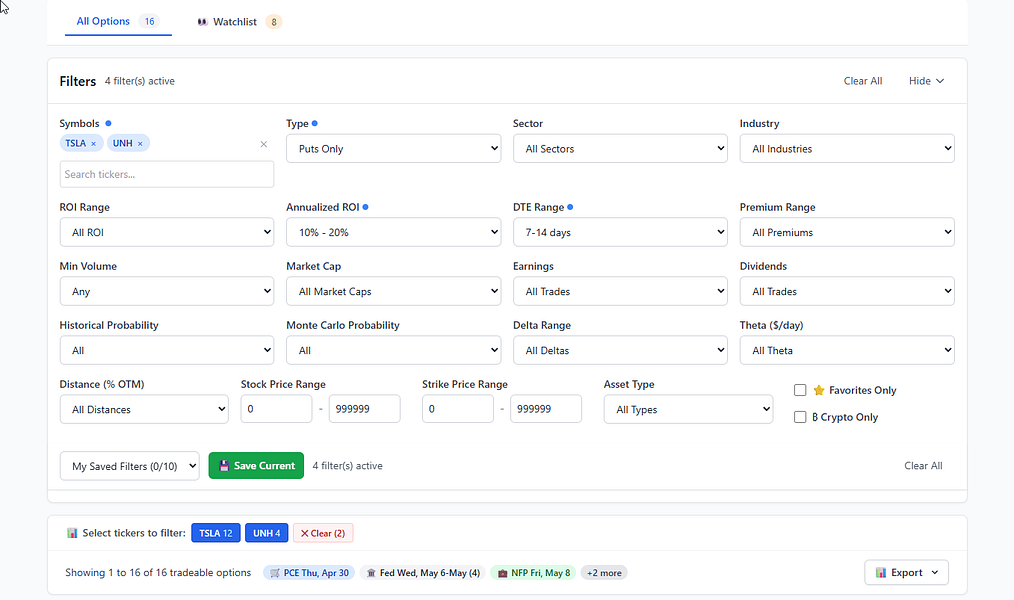Open the Type dropdown showing Puts Only

(393, 149)
